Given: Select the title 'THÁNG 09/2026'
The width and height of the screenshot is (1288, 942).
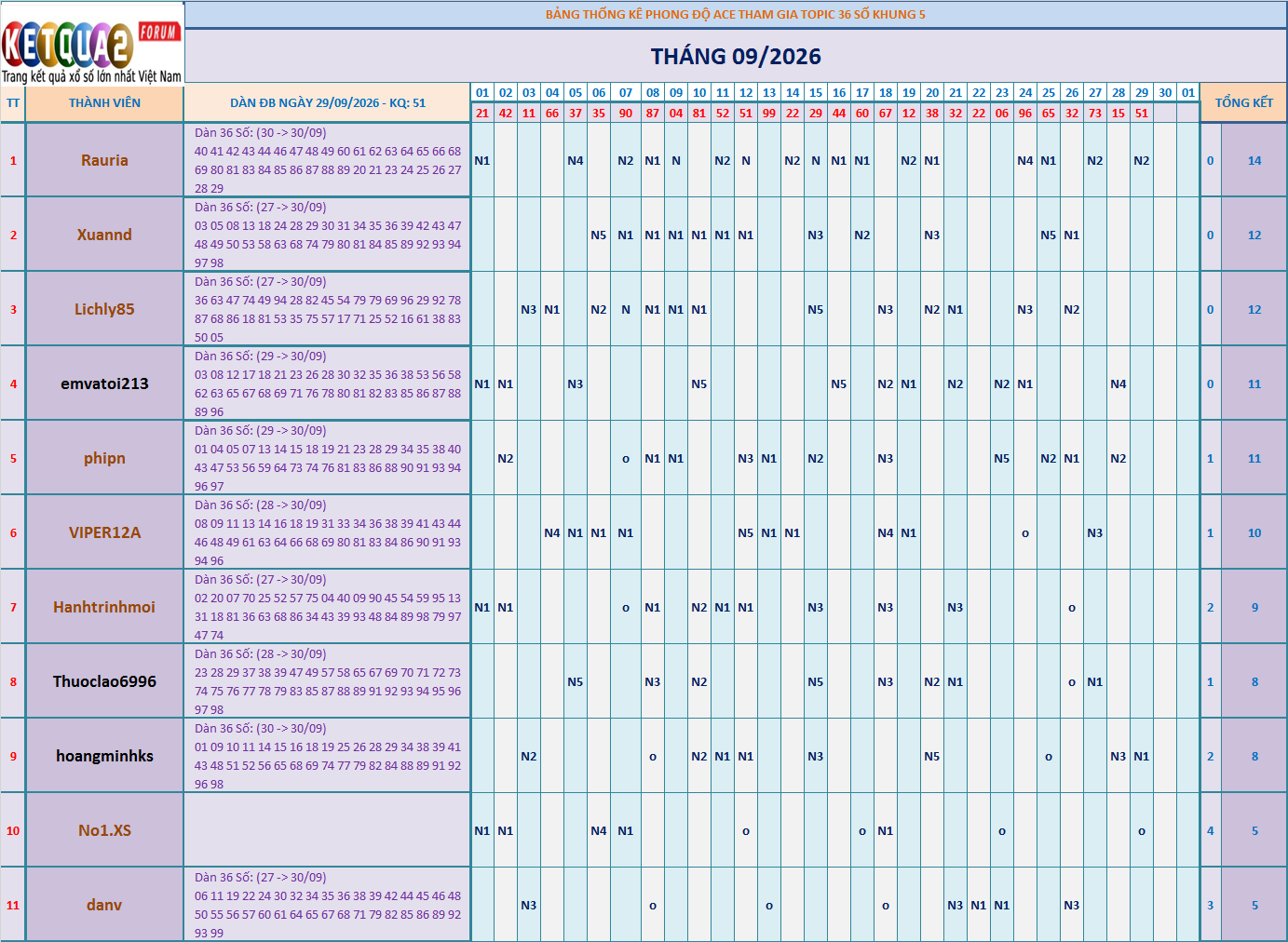Looking at the screenshot, I should (736, 57).
